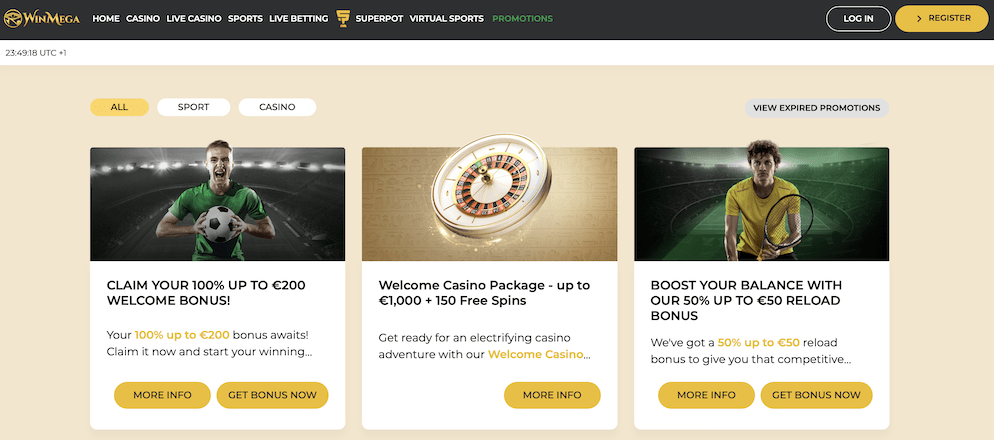Image resolution: width=994 pixels, height=440 pixels.
Task: Filter promotions by Casino
Action: (x=277, y=107)
